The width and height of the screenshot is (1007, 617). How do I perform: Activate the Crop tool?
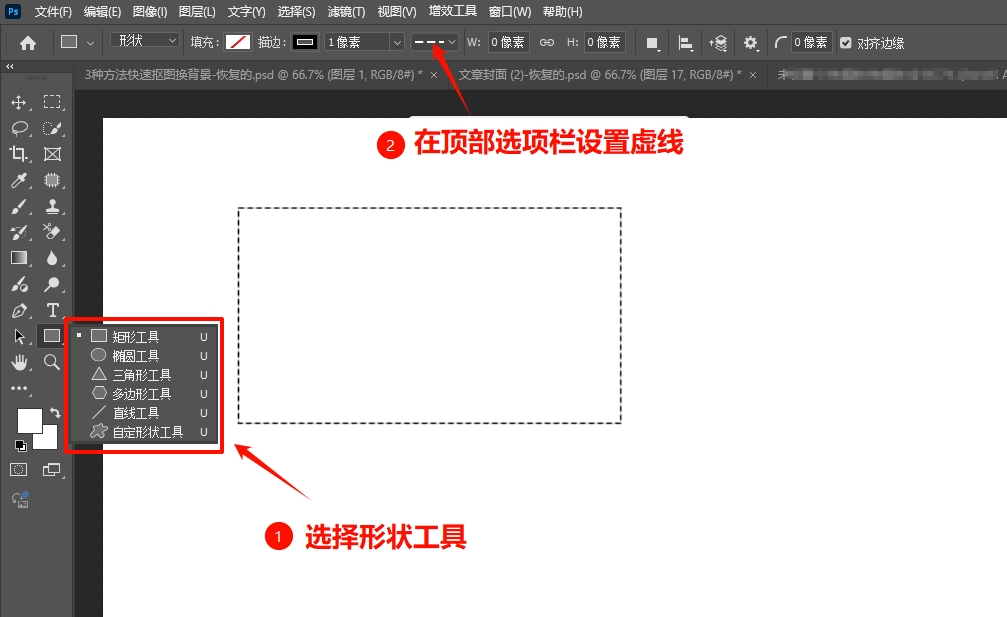click(18, 154)
